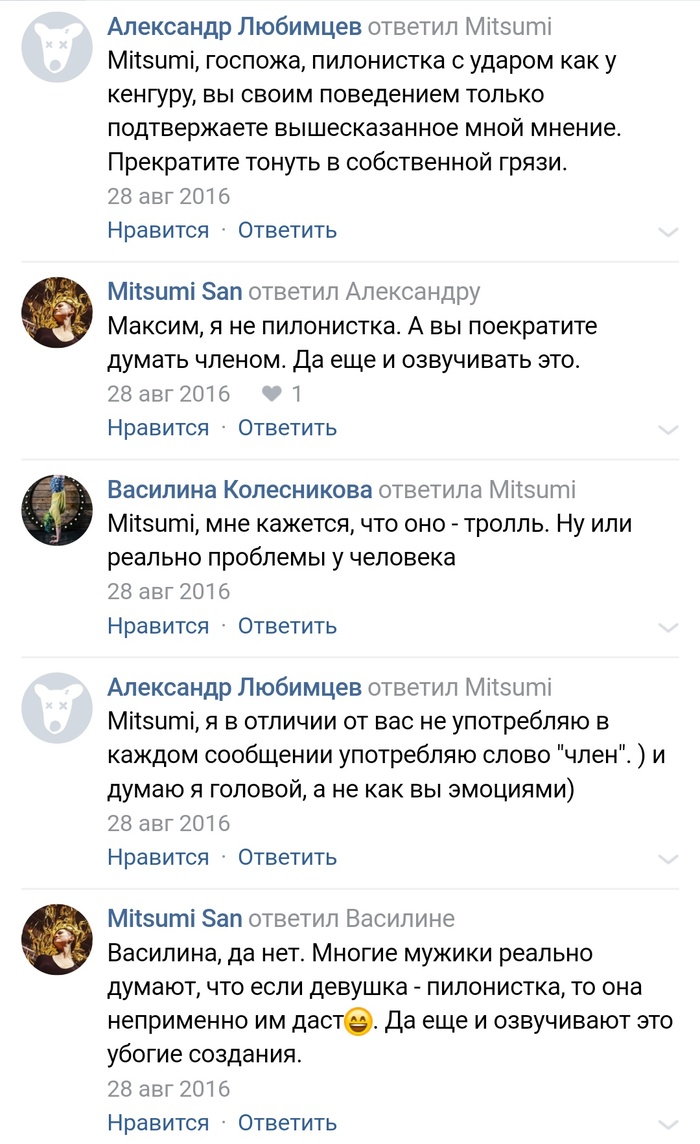
Task: Reply to Василина Колесникова's comment with "Ответить"
Action: [x=287, y=626]
